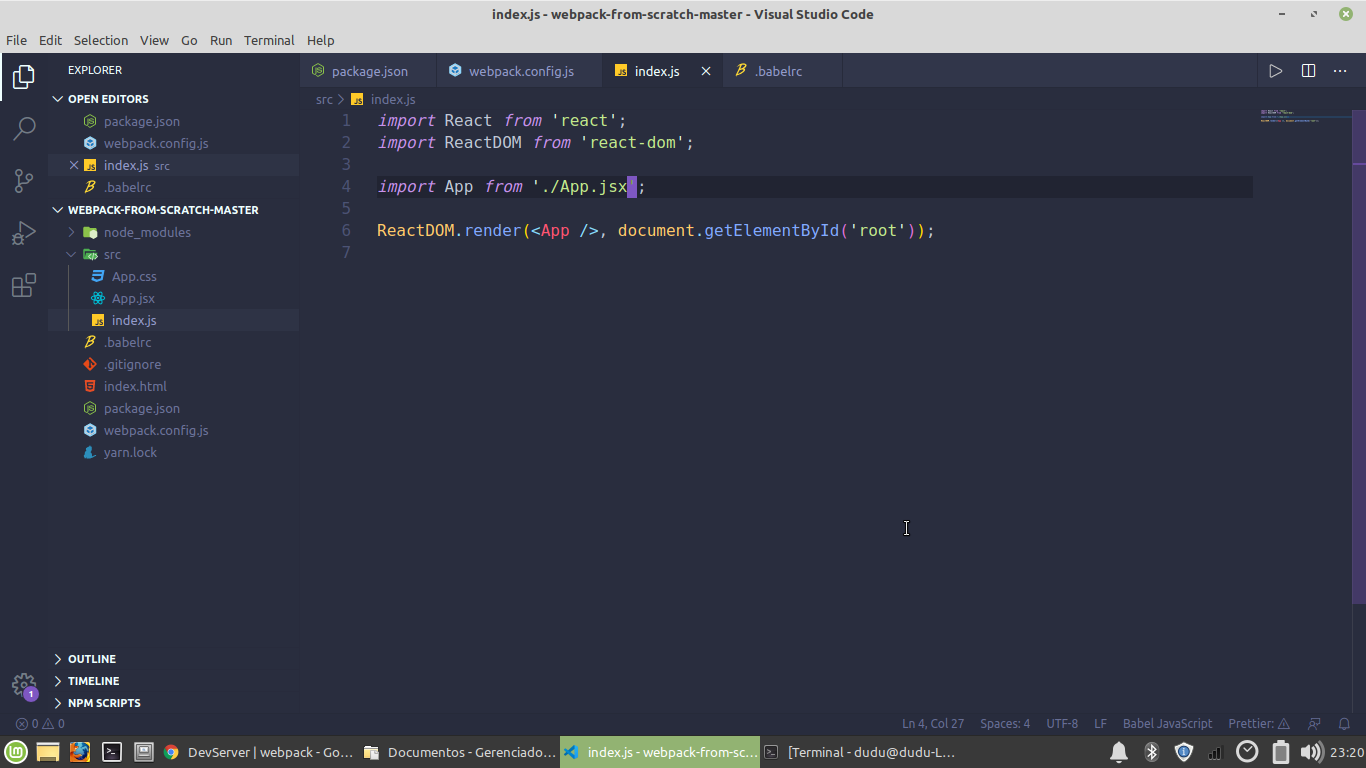This screenshot has height=768, width=1366.
Task: Switch to the .babelrc editor tab
Action: point(782,71)
